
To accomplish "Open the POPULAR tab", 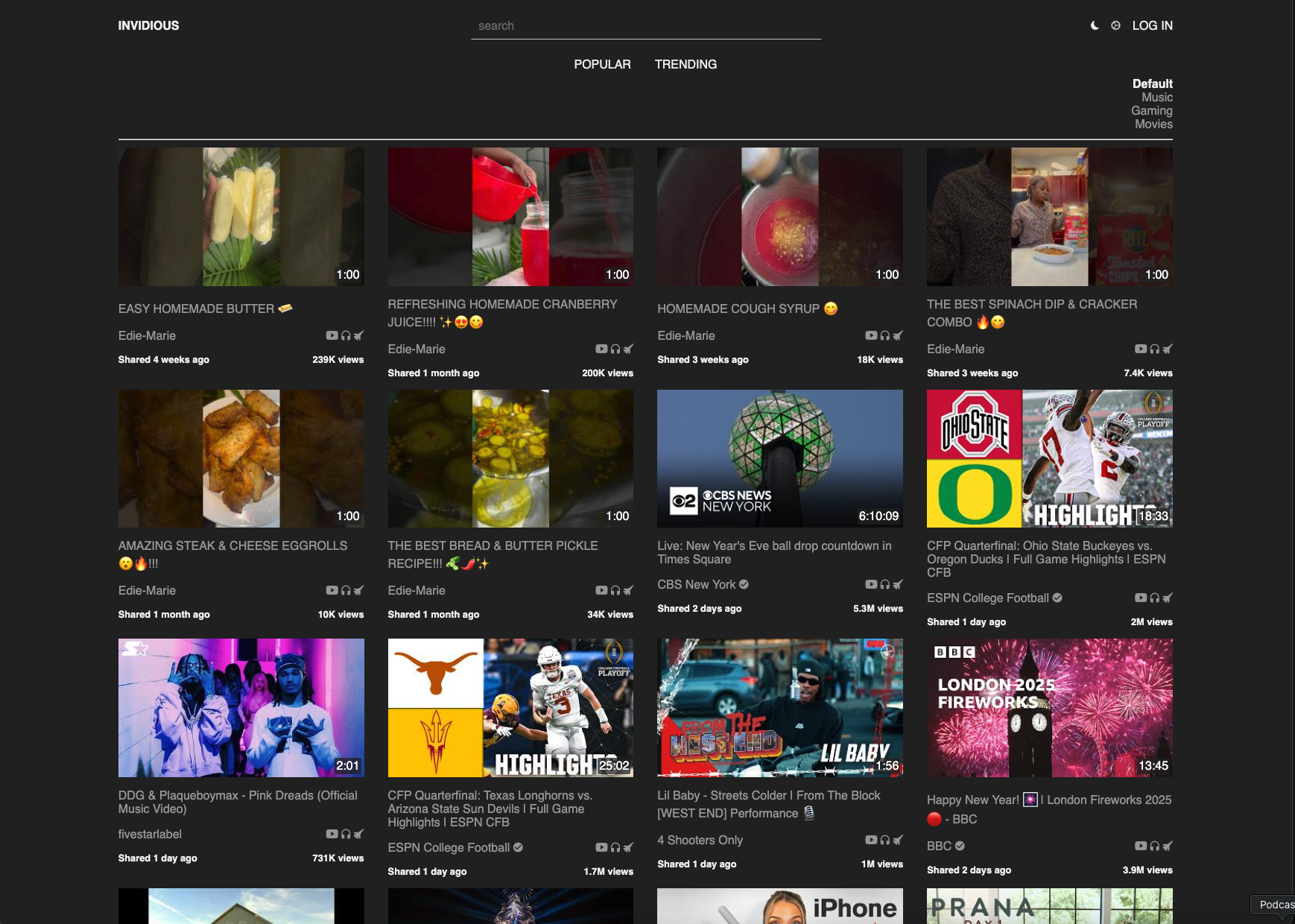I will [x=602, y=64].
